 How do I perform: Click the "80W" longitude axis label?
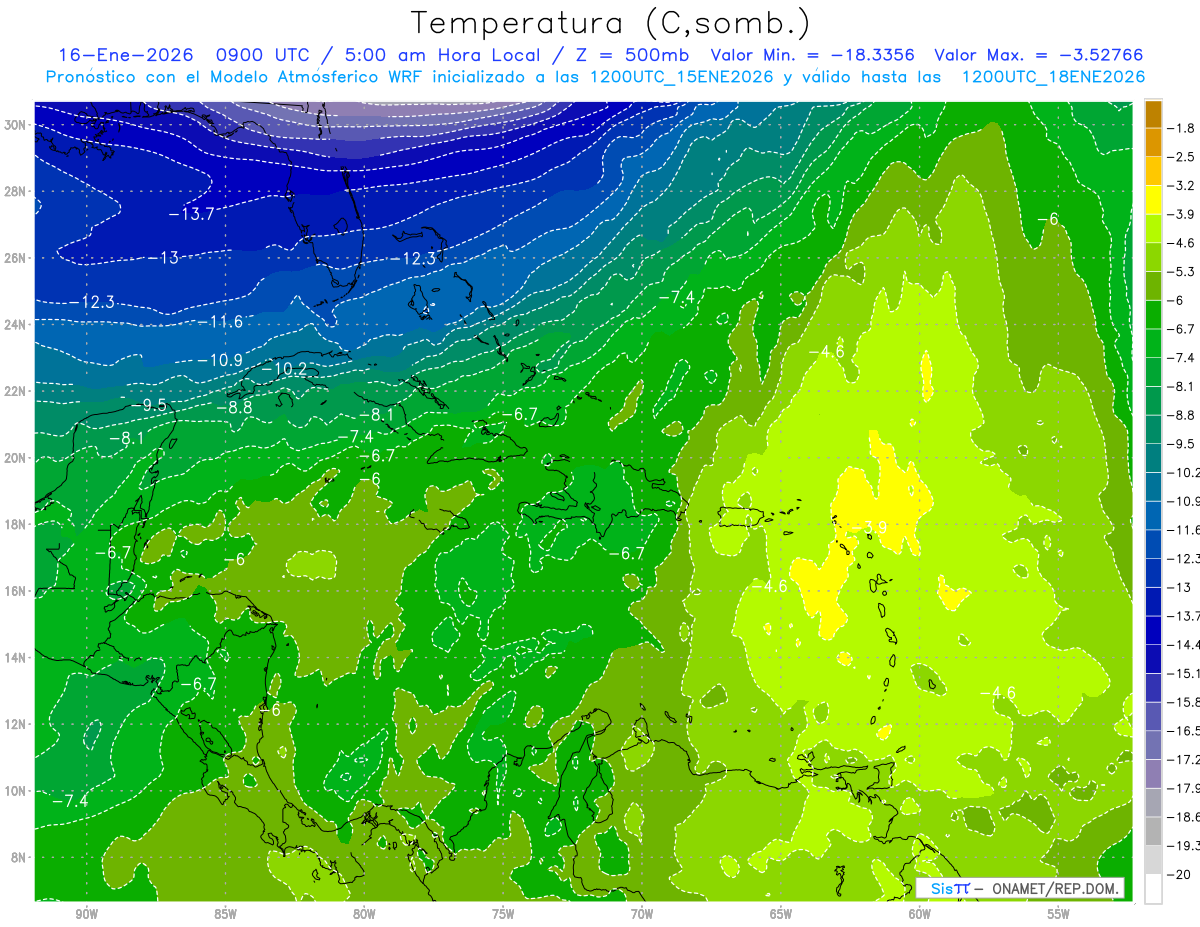[364, 914]
